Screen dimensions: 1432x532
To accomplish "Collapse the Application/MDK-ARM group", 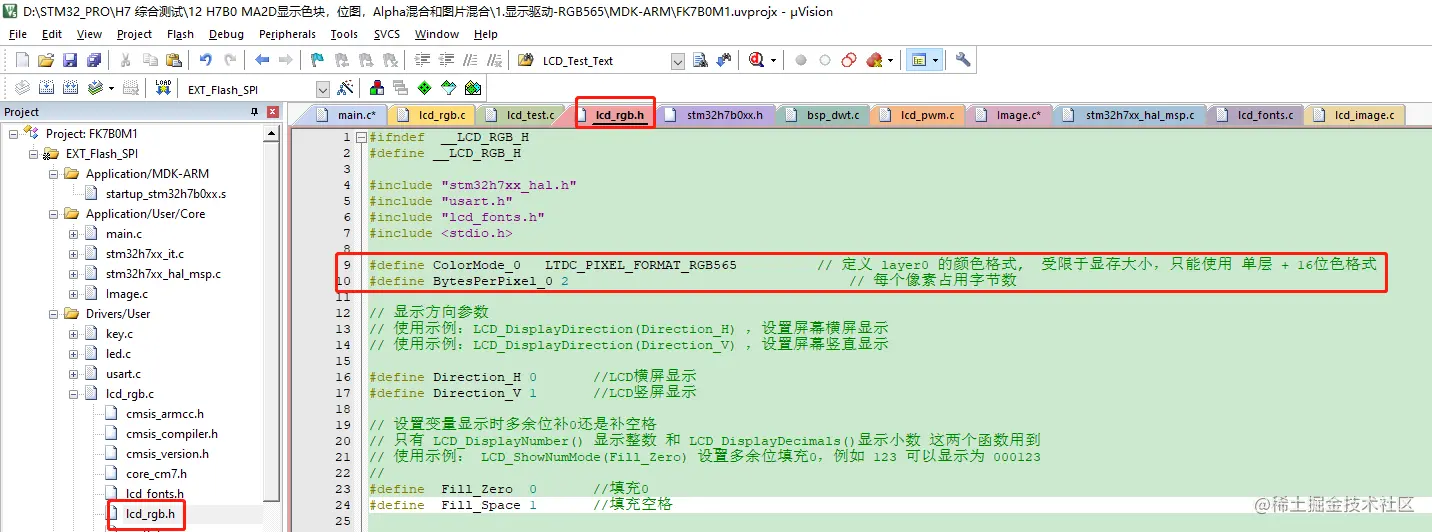I will [x=53, y=174].
